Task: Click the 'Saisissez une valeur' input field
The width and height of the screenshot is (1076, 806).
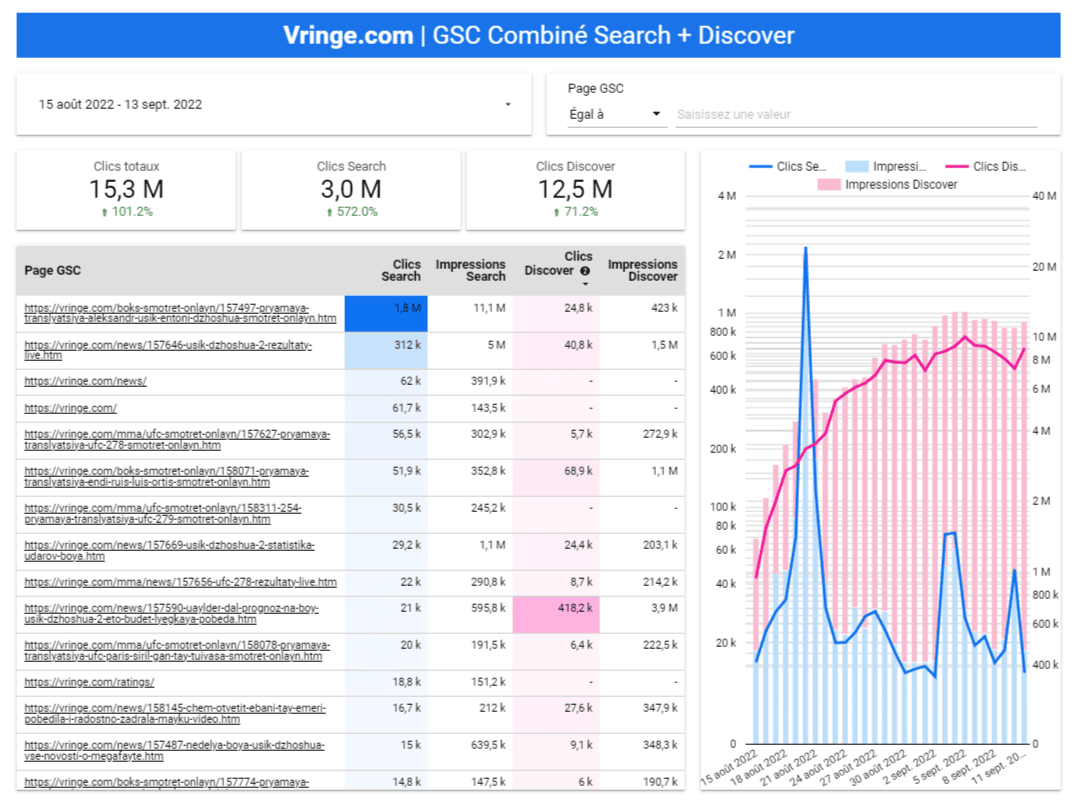Action: point(856,115)
